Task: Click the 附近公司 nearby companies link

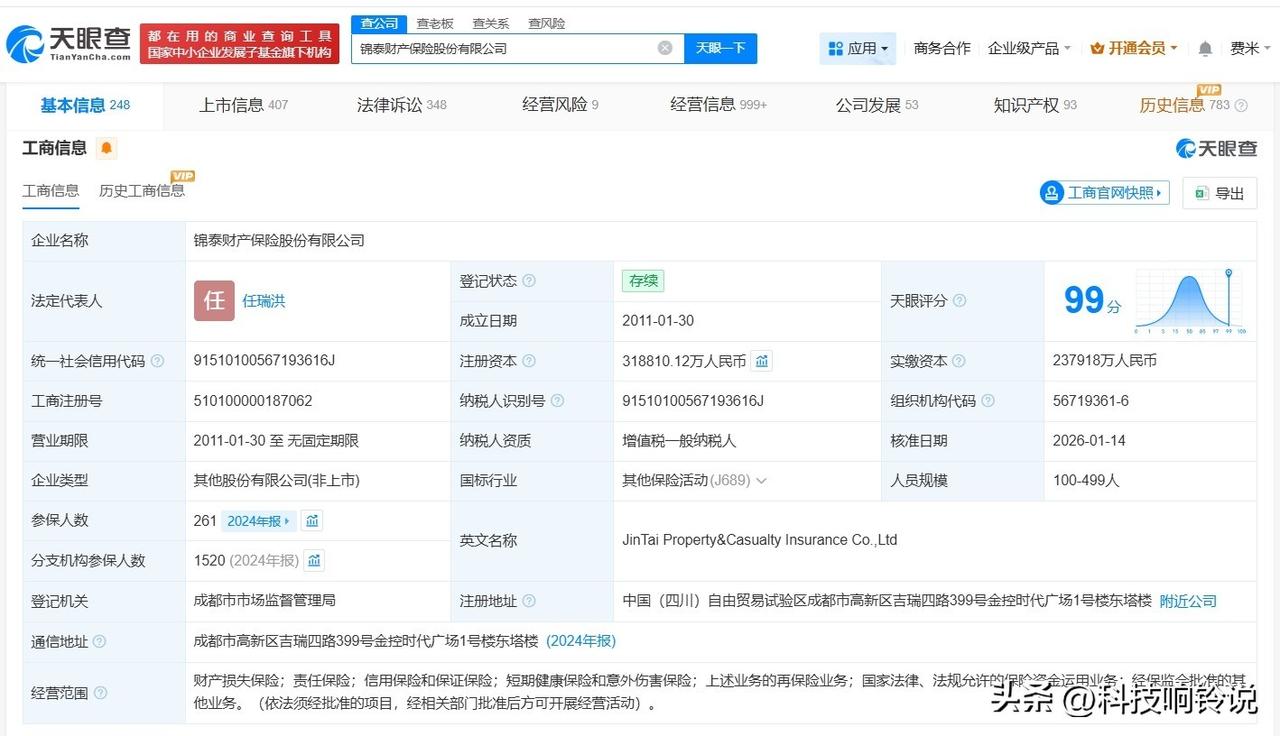Action: click(1188, 601)
